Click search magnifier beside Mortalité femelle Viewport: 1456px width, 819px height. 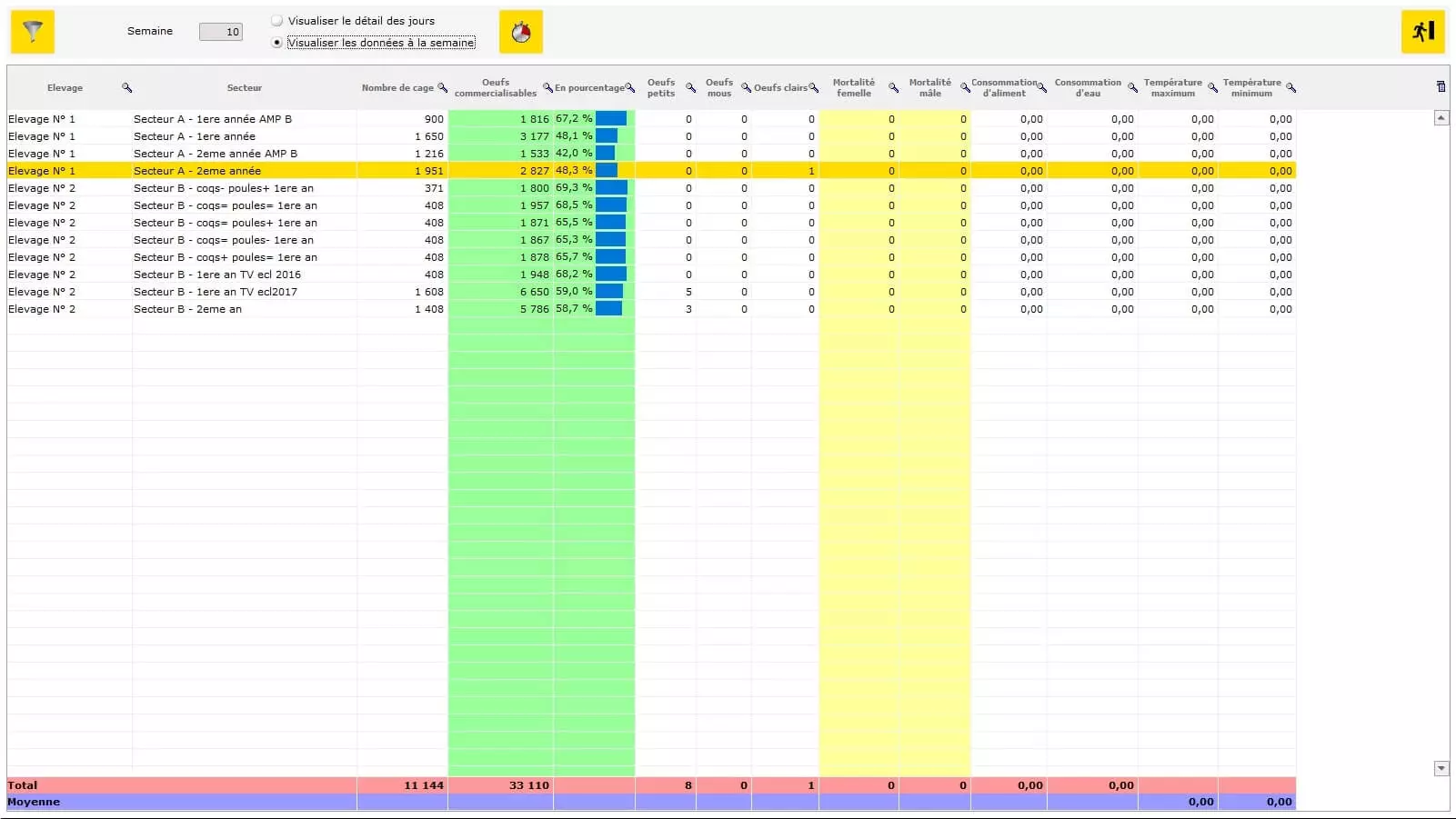tap(893, 88)
